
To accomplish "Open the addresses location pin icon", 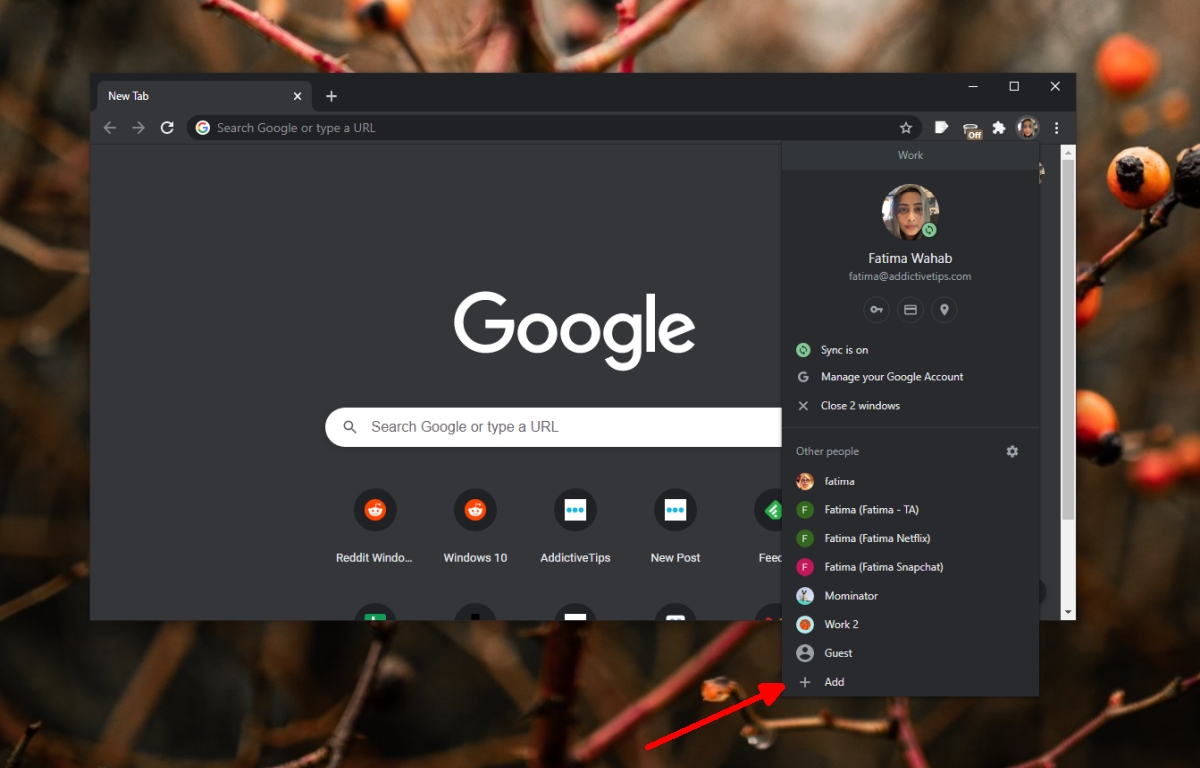I will [x=944, y=310].
